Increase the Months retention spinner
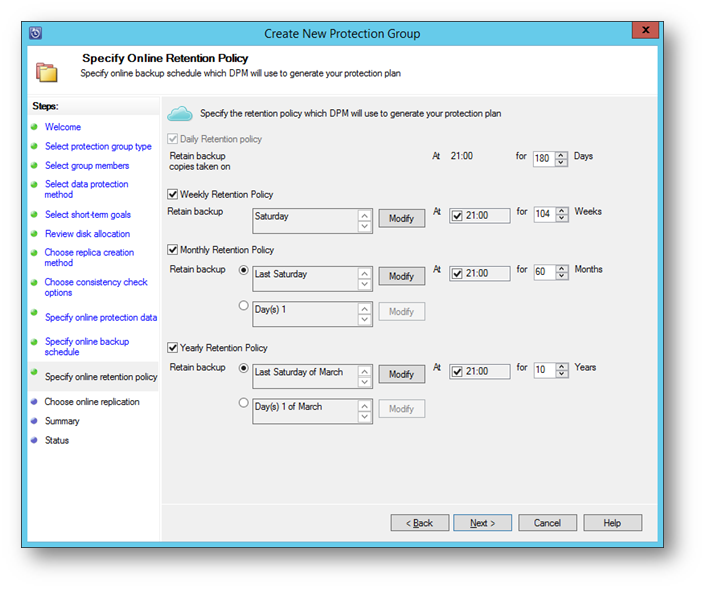The image size is (706, 590). (561, 268)
